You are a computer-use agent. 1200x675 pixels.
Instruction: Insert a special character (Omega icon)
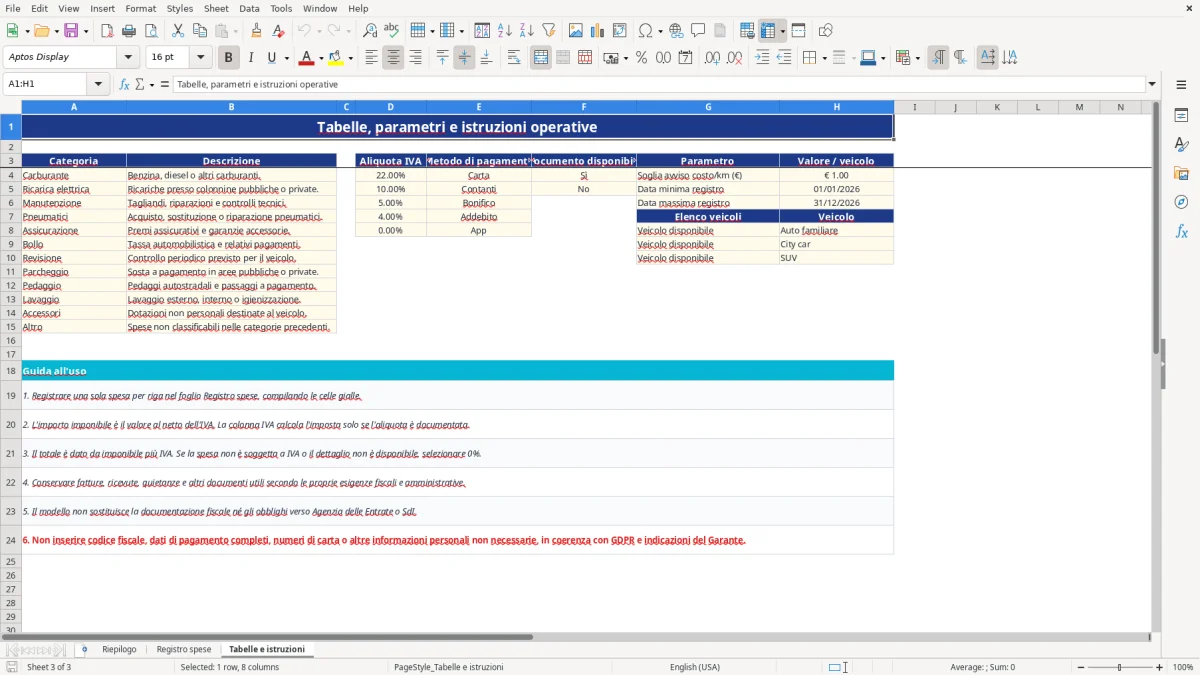645,31
